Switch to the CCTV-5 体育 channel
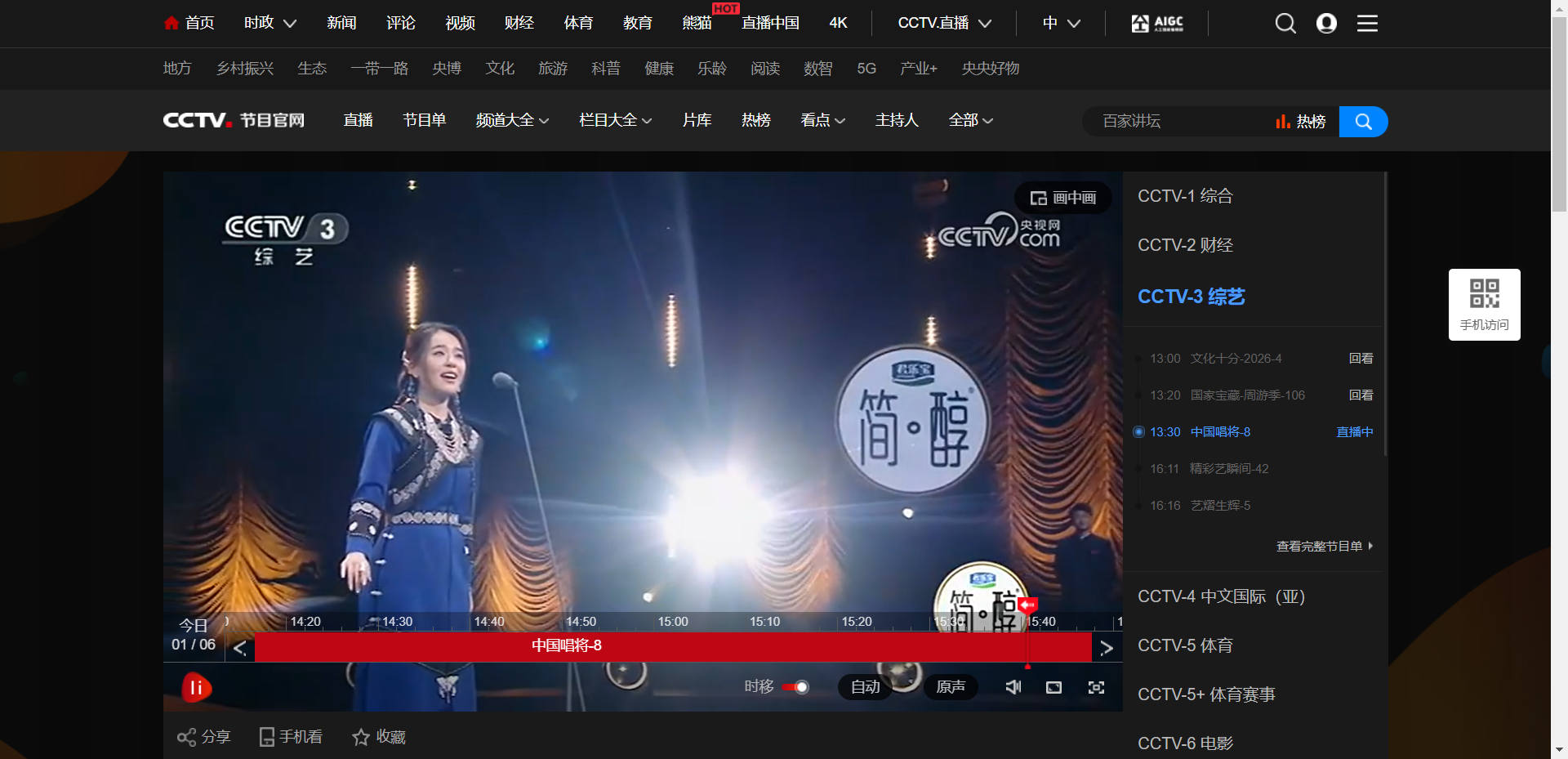This screenshot has width=1568, height=759. [1185, 645]
